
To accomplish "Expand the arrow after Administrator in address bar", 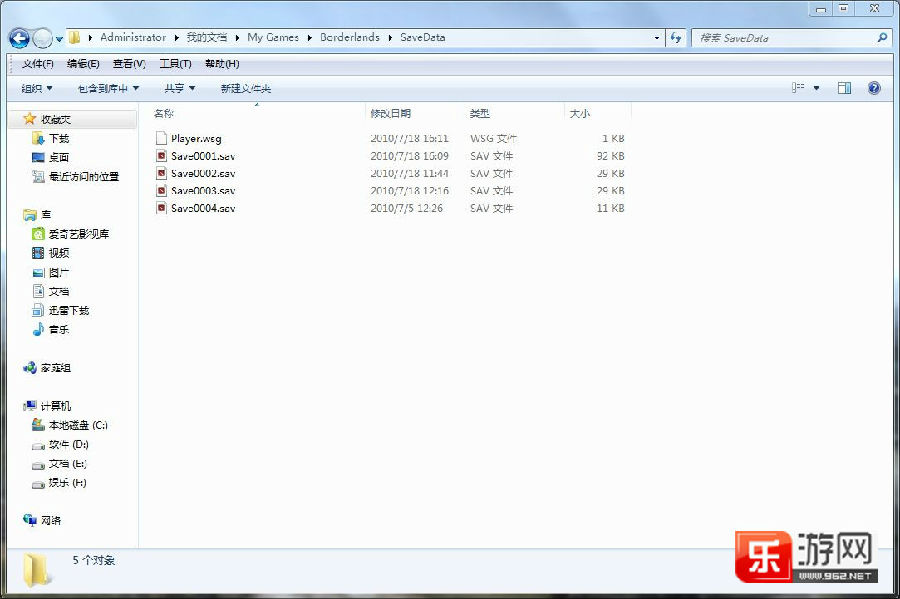I will [x=176, y=38].
